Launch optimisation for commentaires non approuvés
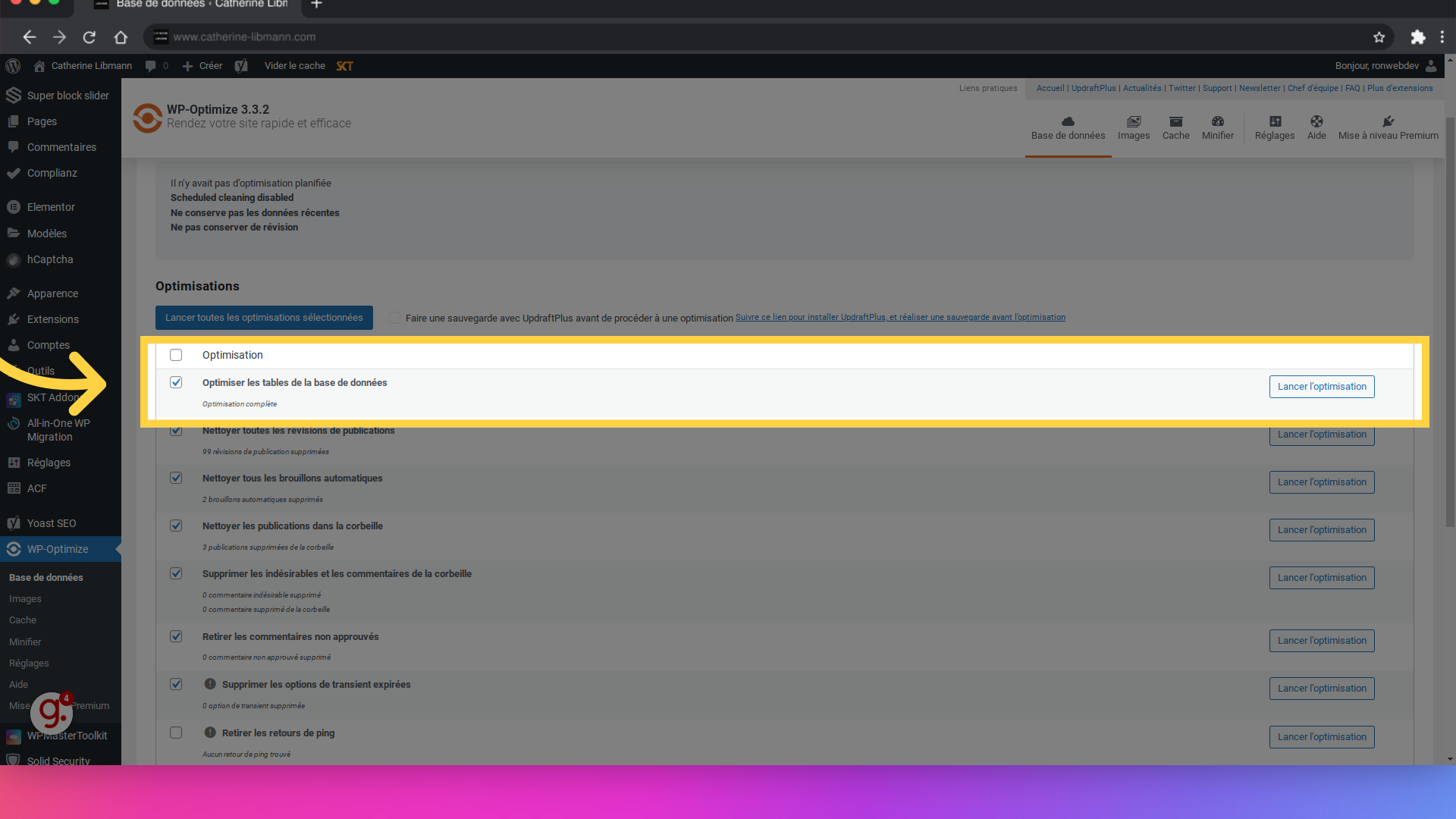 pos(1322,641)
